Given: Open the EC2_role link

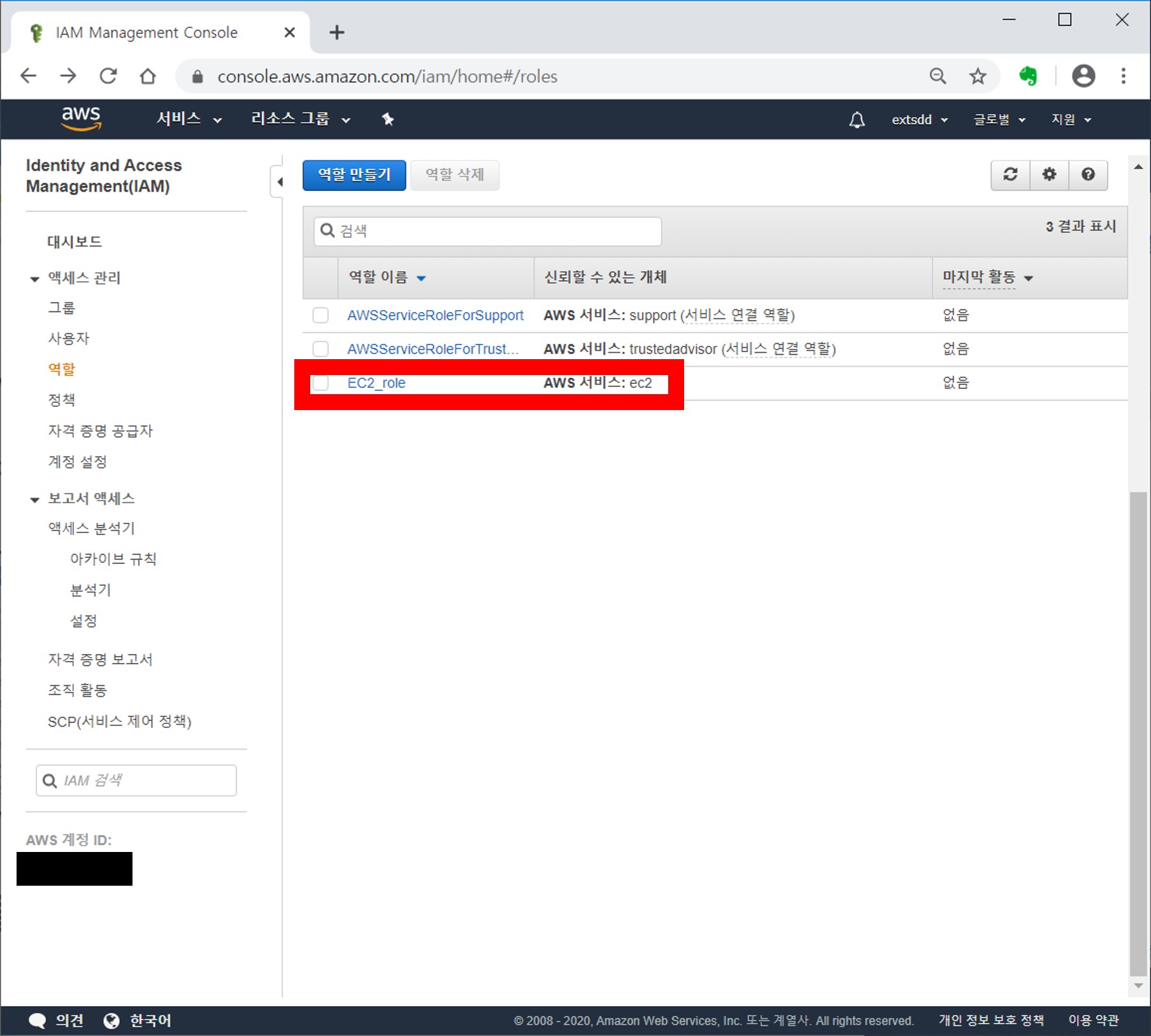Looking at the screenshot, I should click(x=376, y=383).
